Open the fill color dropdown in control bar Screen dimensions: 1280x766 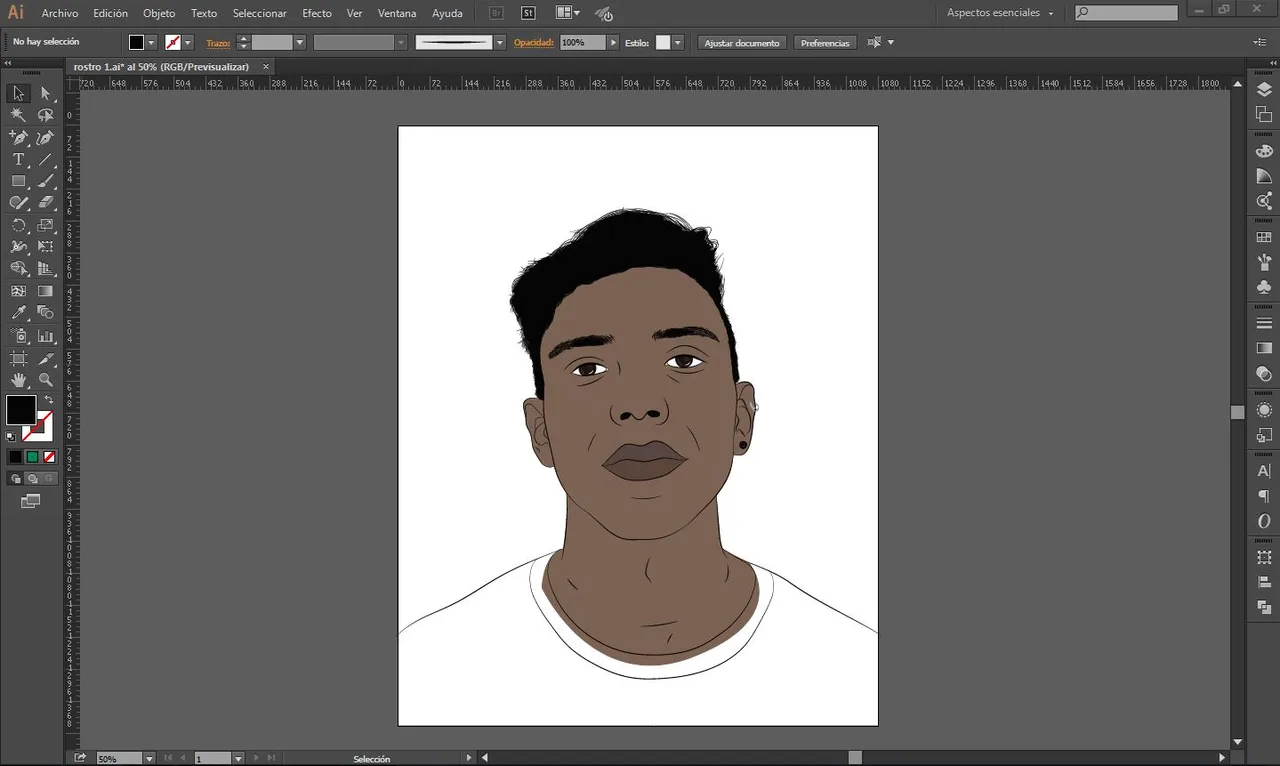point(151,43)
